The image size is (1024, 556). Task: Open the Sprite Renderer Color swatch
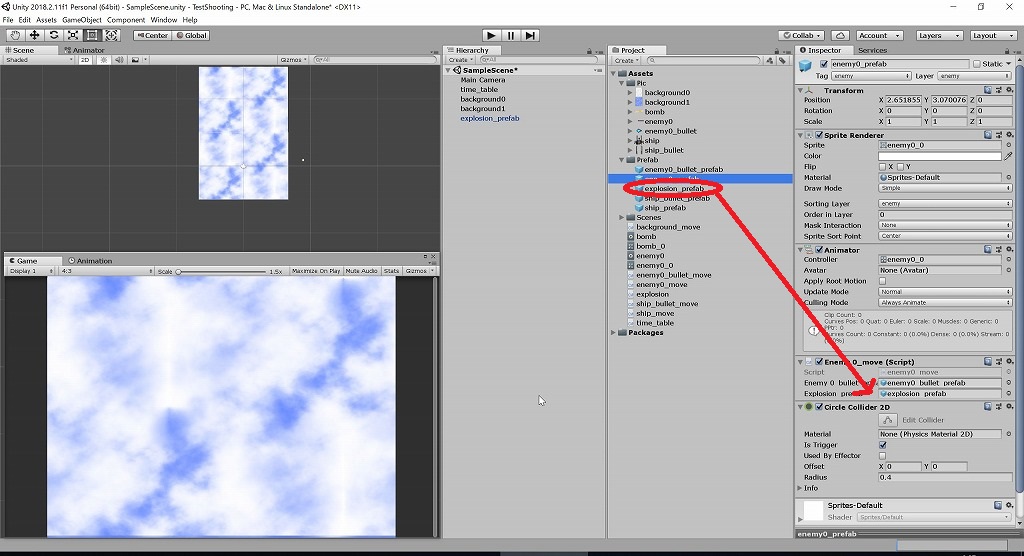940,156
